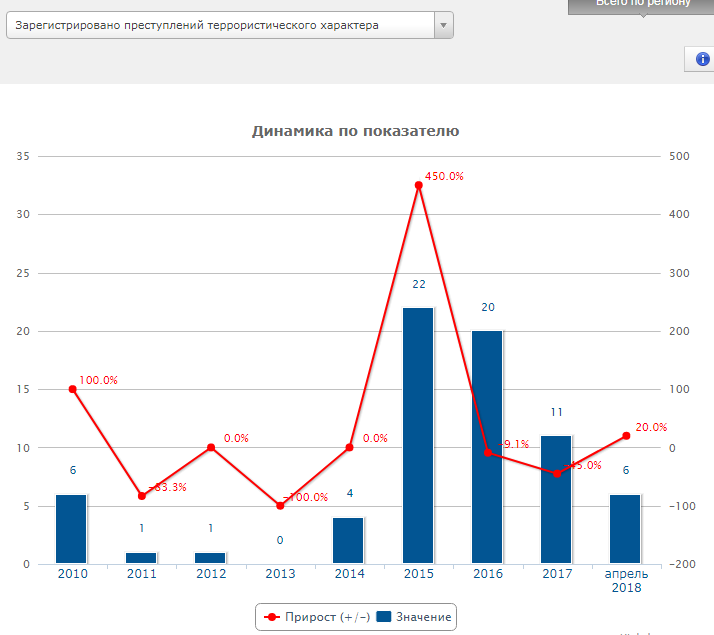Viewport: 714px width, 635px height.
Task: Click the blue Значение legend color square
Action: [384, 617]
